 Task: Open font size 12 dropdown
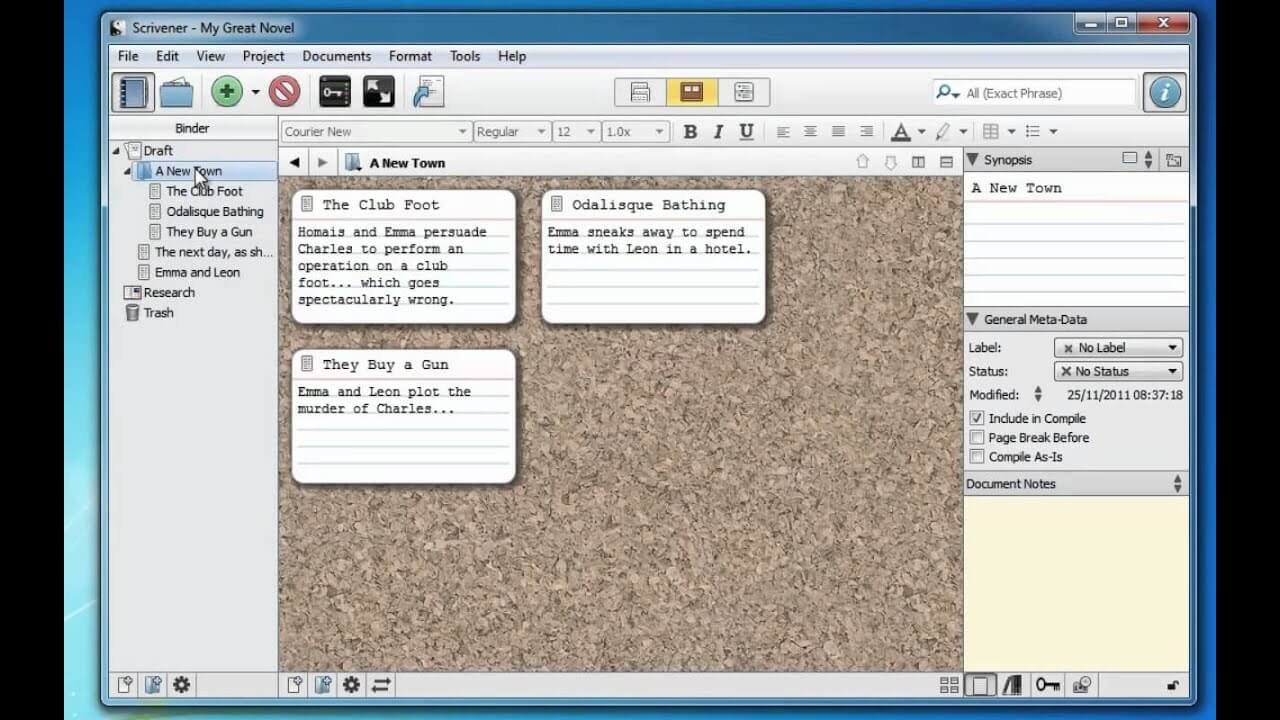[576, 132]
